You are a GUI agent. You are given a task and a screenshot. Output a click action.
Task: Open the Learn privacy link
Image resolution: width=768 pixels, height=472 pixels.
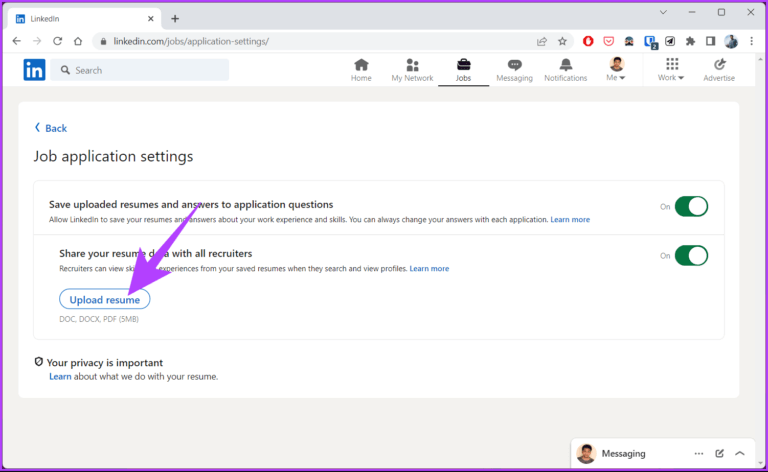click(60, 377)
